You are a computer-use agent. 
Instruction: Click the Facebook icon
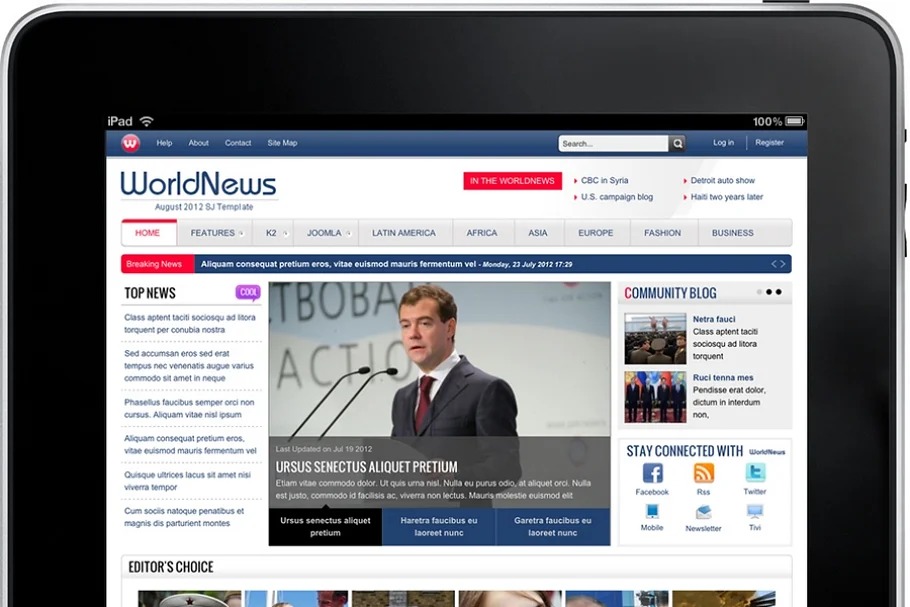(x=652, y=474)
